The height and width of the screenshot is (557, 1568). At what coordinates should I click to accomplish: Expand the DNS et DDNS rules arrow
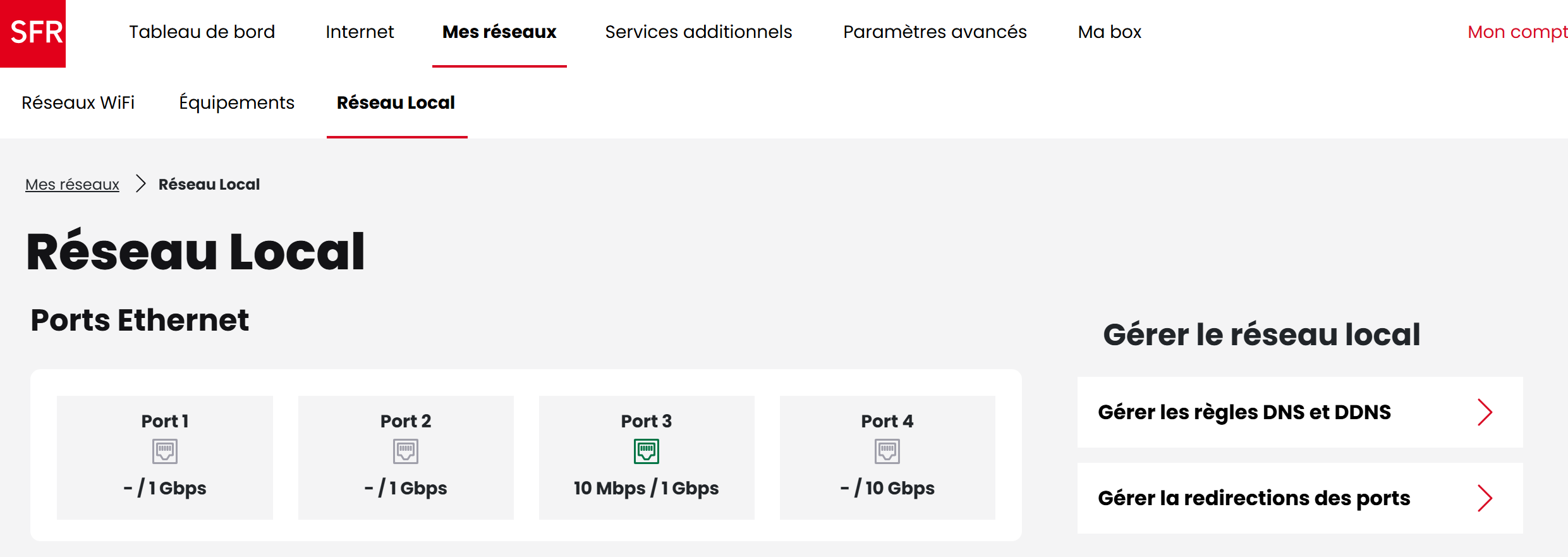(x=1485, y=412)
